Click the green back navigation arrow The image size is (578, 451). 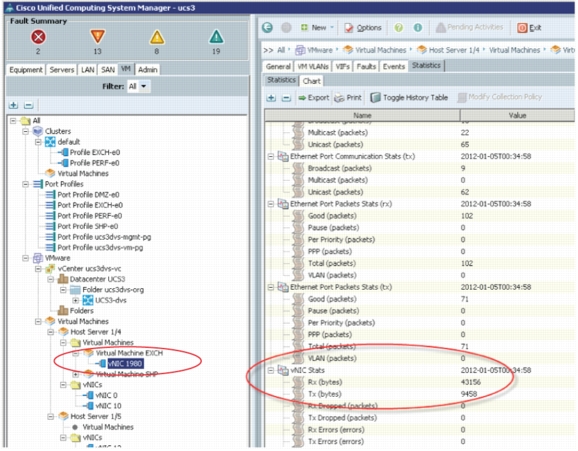pyautogui.click(x=267, y=28)
